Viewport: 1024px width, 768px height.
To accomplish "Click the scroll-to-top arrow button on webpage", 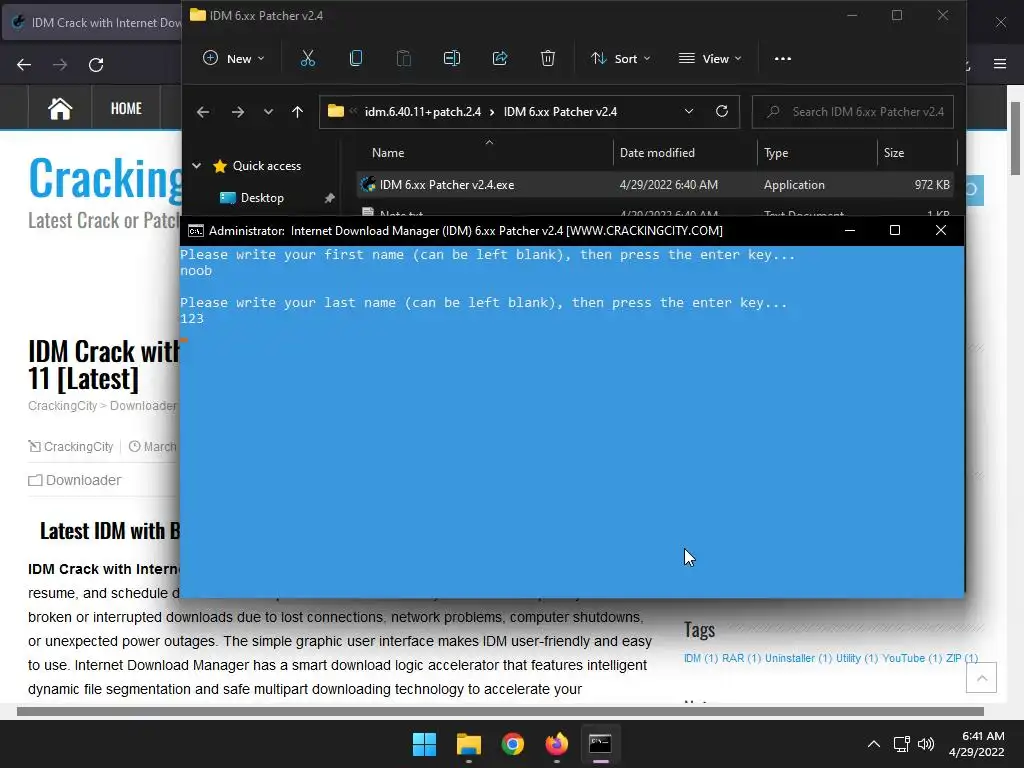I will click(982, 678).
